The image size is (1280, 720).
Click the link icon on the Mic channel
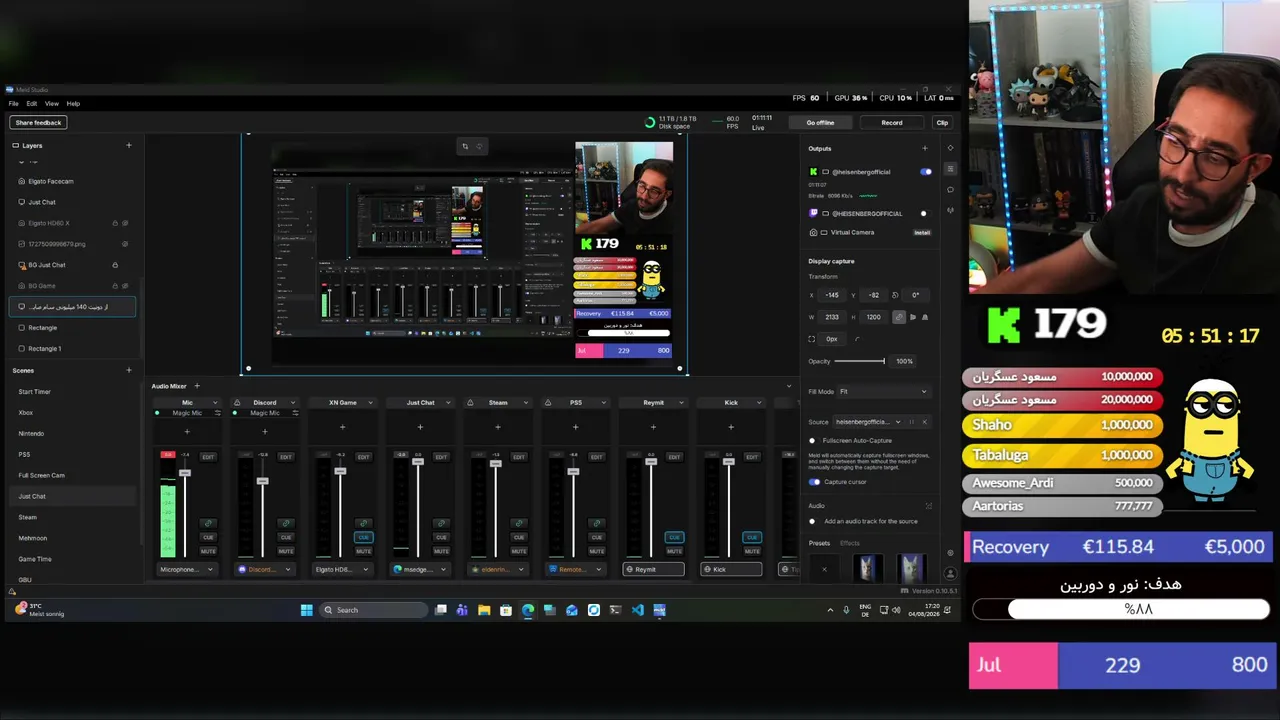208,523
